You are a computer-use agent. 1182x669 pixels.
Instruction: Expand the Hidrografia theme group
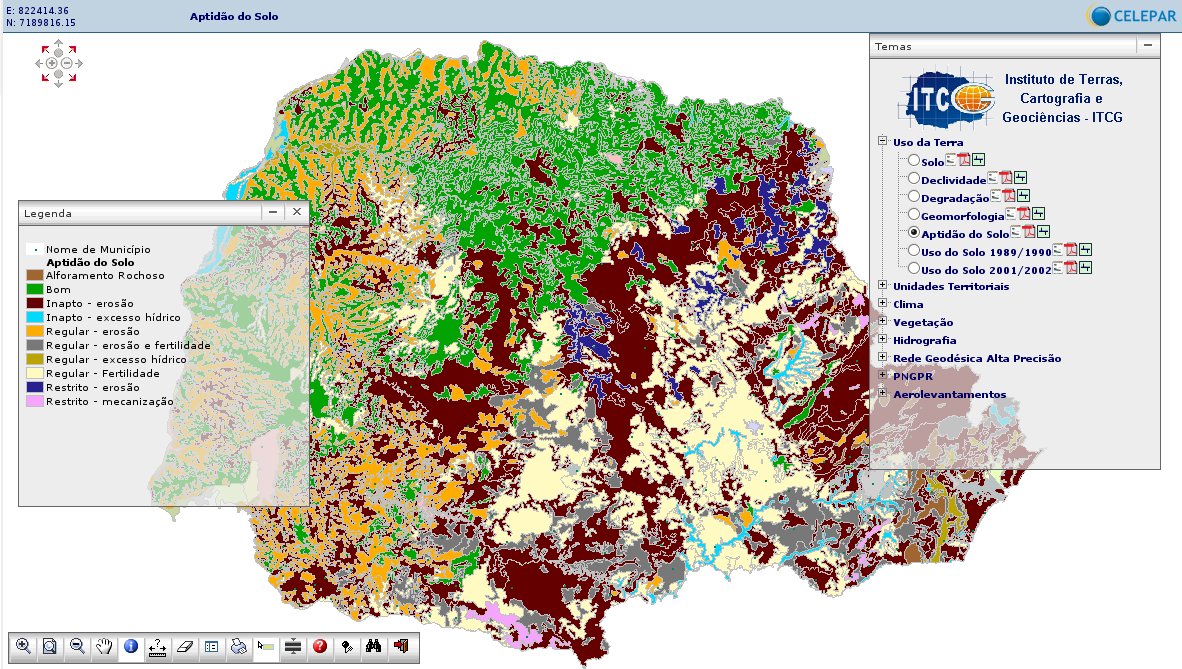[883, 340]
